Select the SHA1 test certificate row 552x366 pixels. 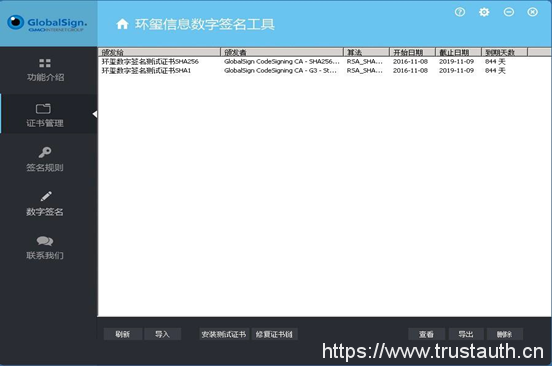324,71
